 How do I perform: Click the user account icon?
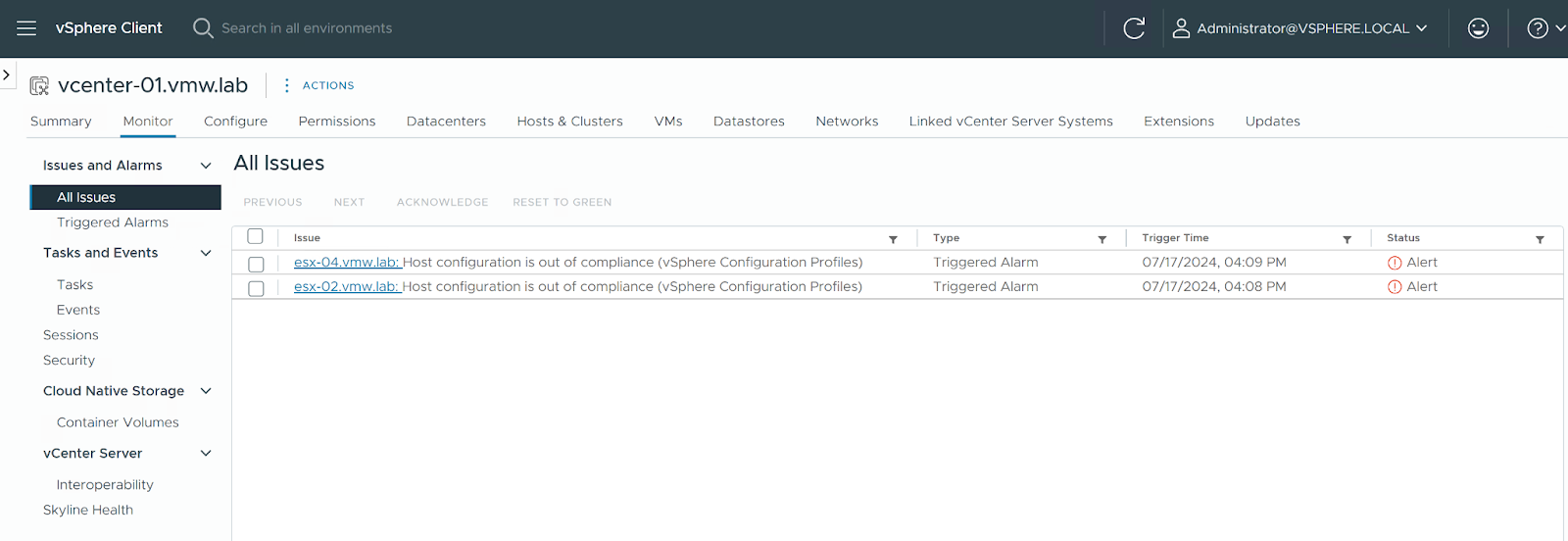pyautogui.click(x=1181, y=28)
